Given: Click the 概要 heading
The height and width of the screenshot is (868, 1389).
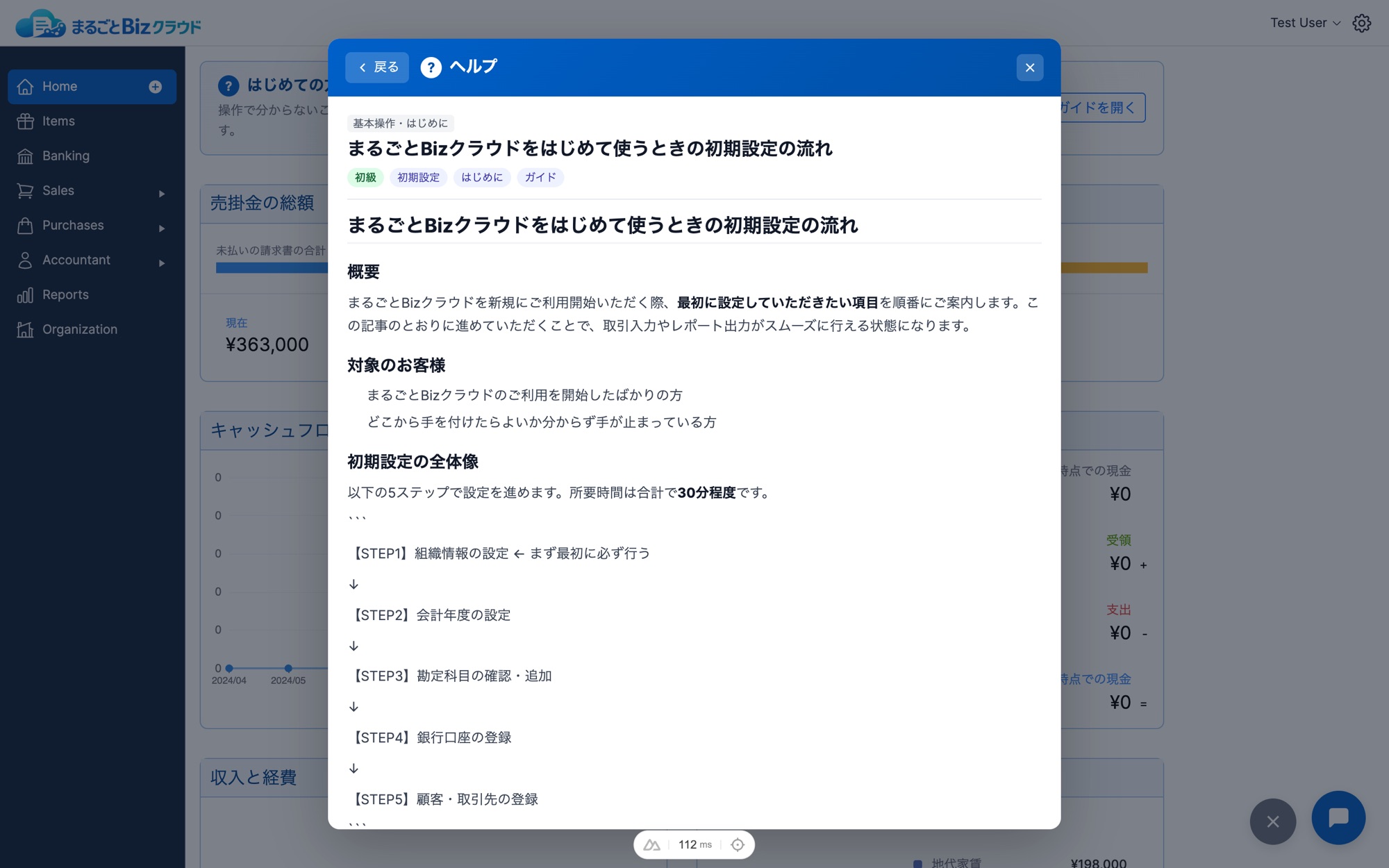Looking at the screenshot, I should (x=363, y=272).
